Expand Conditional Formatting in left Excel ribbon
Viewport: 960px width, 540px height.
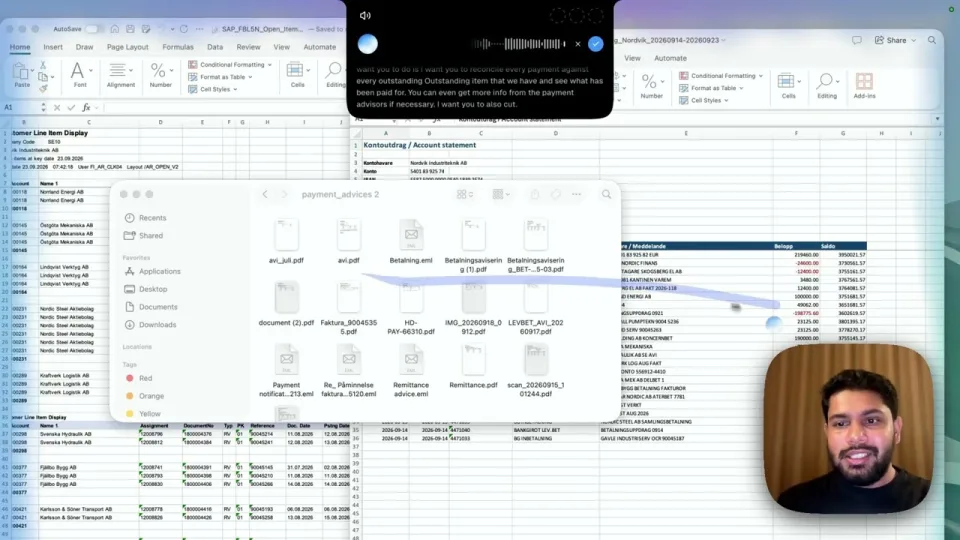pyautogui.click(x=230, y=64)
